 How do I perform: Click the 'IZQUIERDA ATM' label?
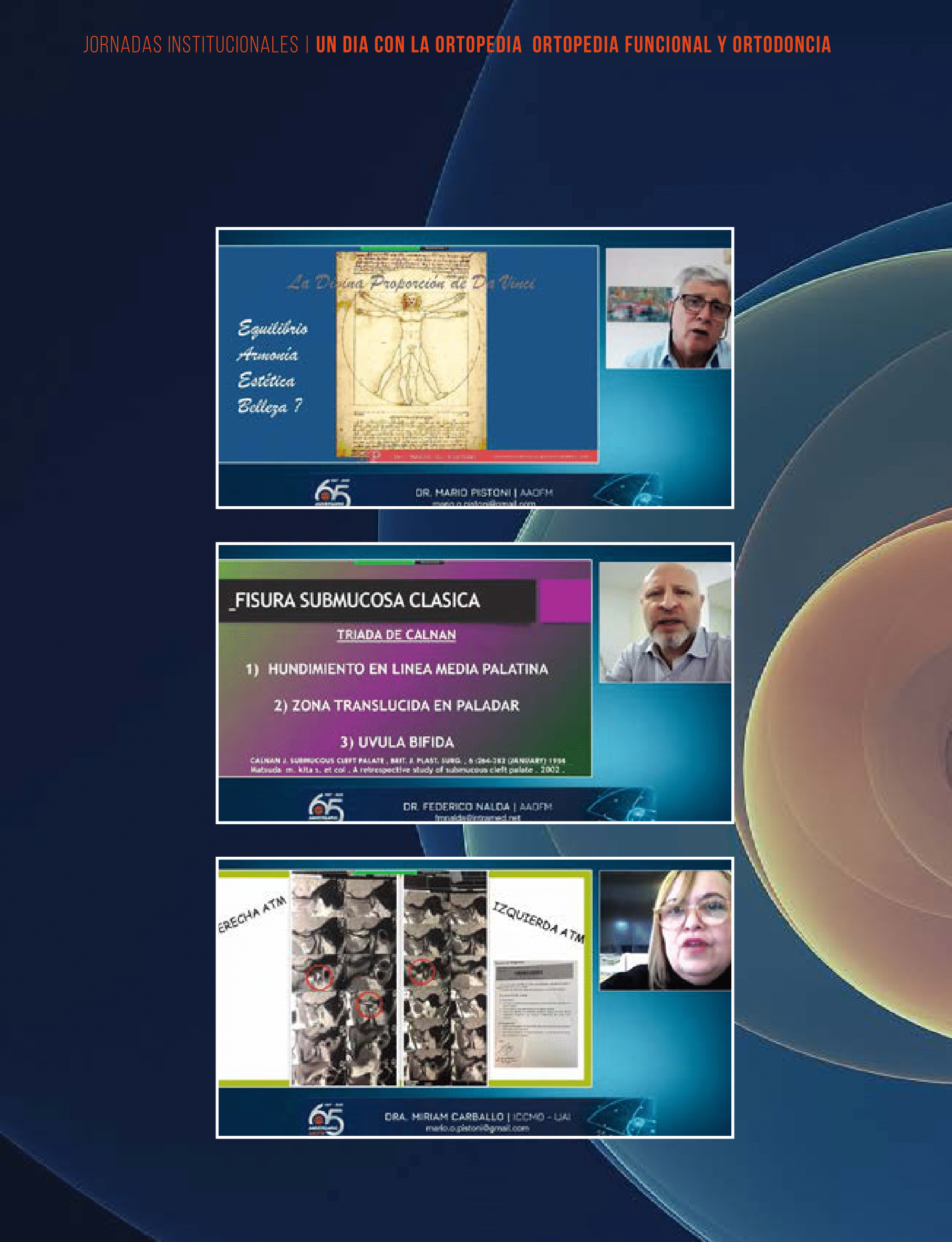tap(538, 922)
